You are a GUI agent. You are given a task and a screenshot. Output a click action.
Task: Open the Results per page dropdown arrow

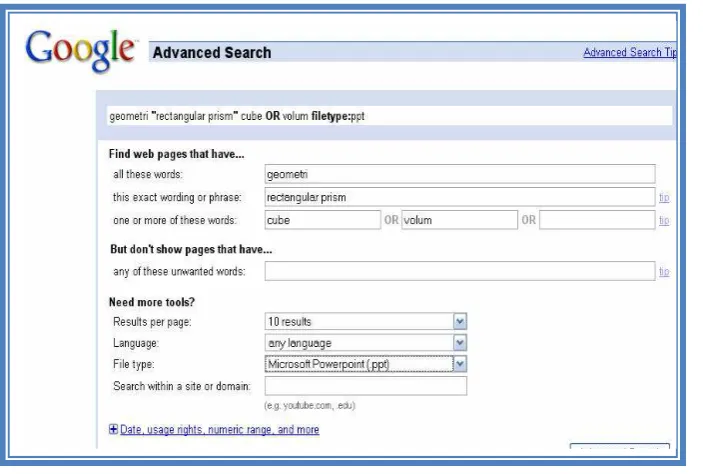(x=460, y=322)
